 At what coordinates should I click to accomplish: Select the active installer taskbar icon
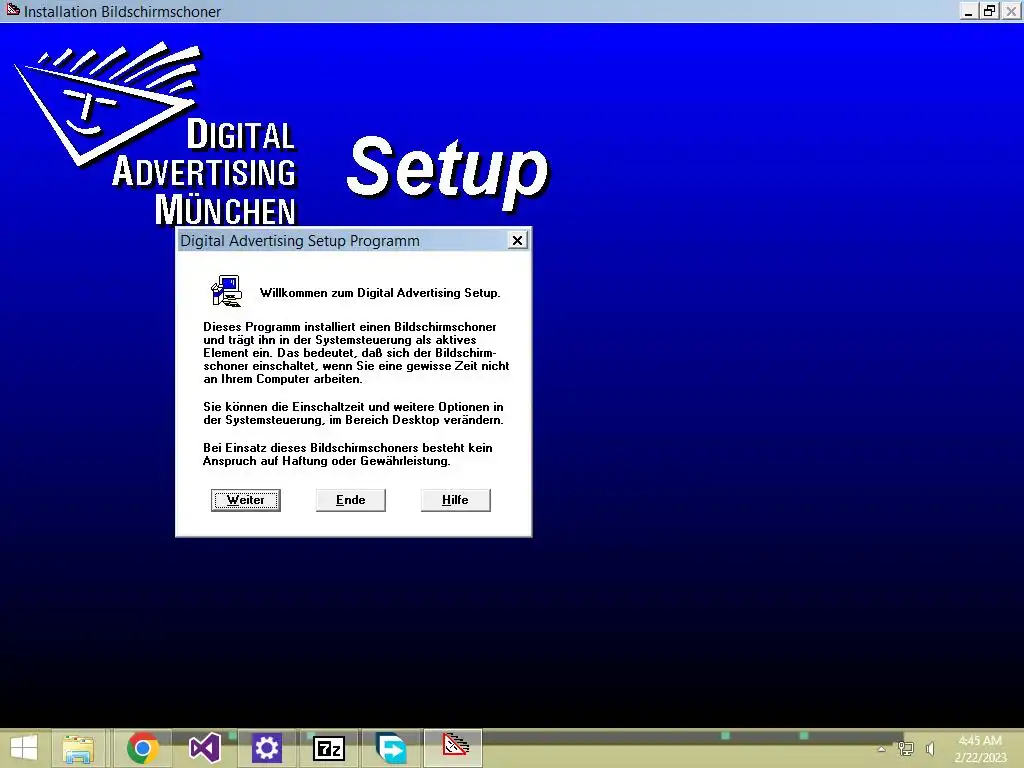coord(454,747)
